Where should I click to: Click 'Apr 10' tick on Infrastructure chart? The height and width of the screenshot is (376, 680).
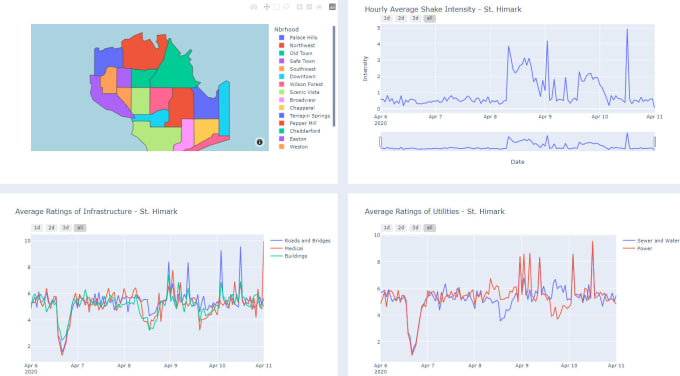coord(217,366)
